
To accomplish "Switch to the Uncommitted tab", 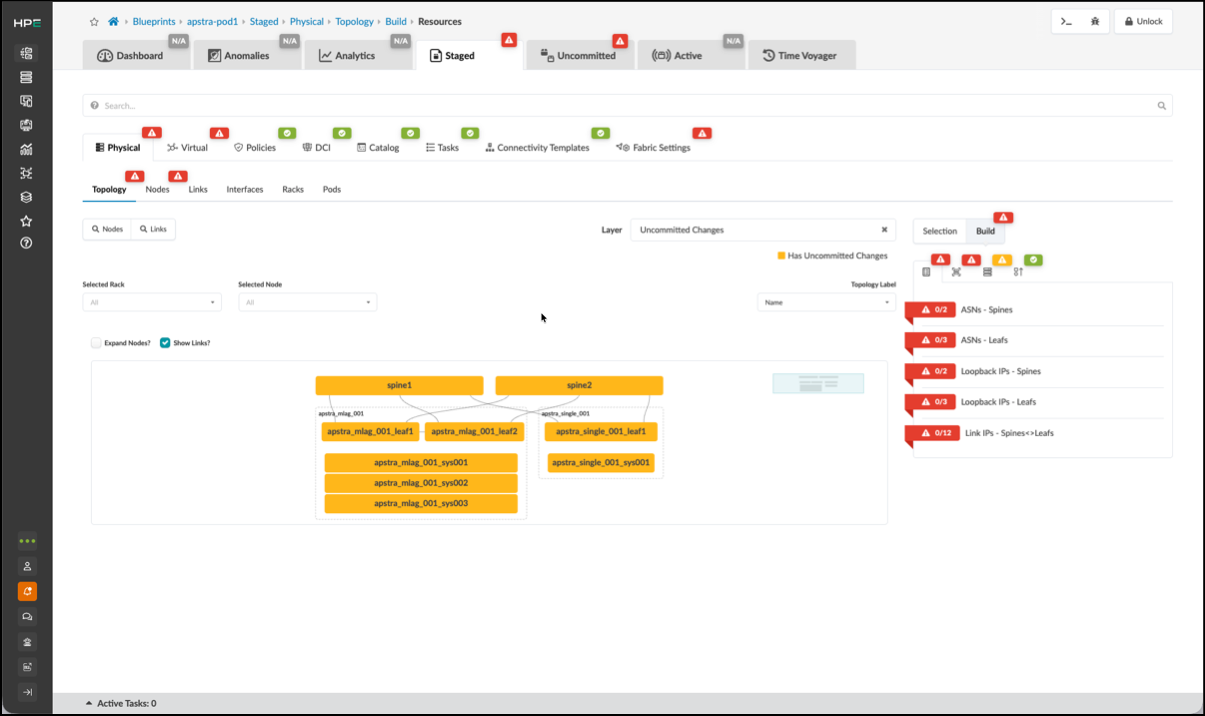I will (x=578, y=56).
